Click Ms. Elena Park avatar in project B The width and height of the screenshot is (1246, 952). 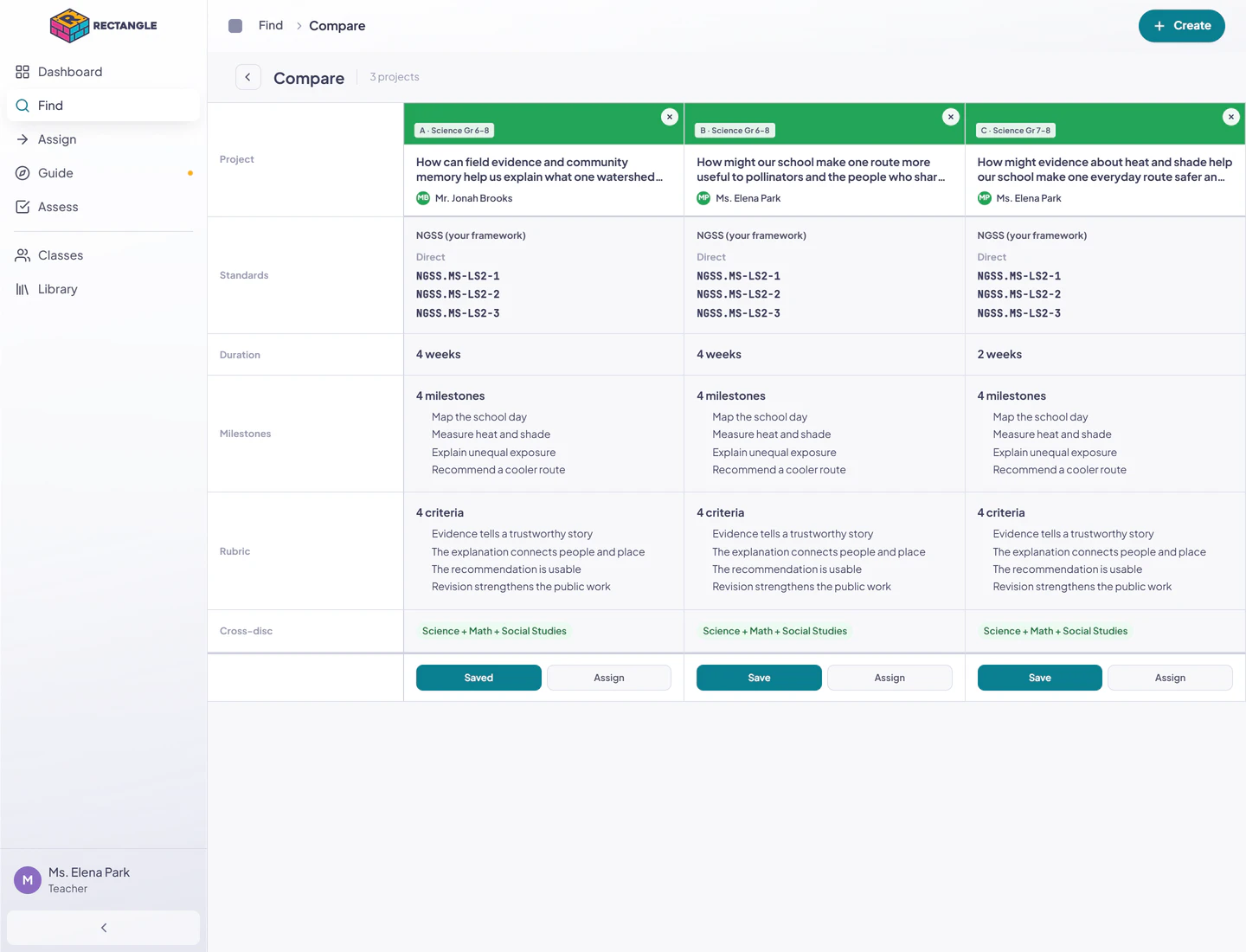pos(703,198)
